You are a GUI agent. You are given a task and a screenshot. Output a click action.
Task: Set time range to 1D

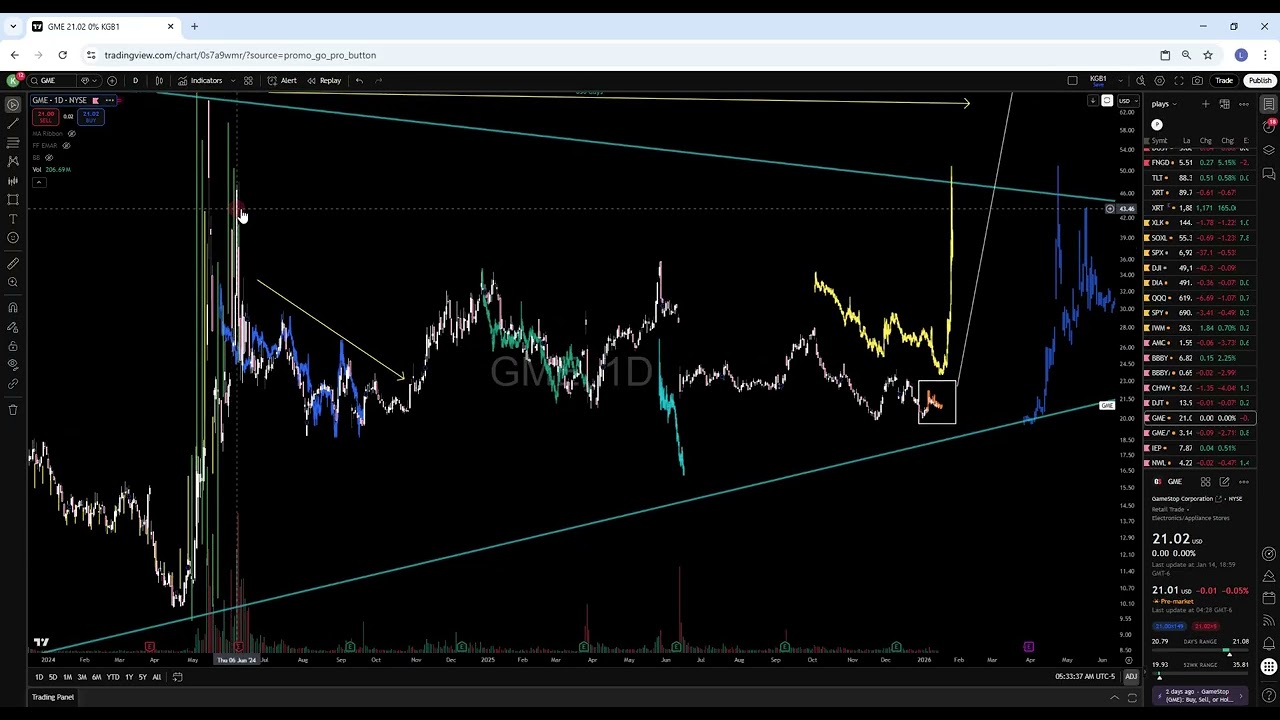click(39, 677)
